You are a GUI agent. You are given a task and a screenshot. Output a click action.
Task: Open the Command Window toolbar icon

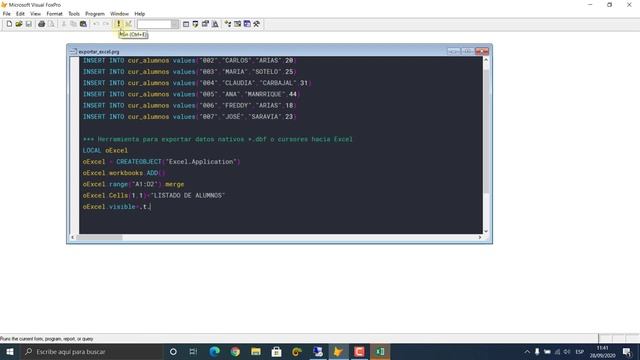point(186,24)
